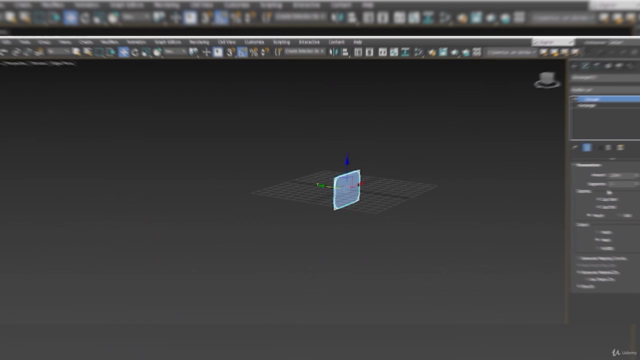The image size is (640, 360).
Task: Select the Extrude modifier in the stack
Action: coord(609,99)
